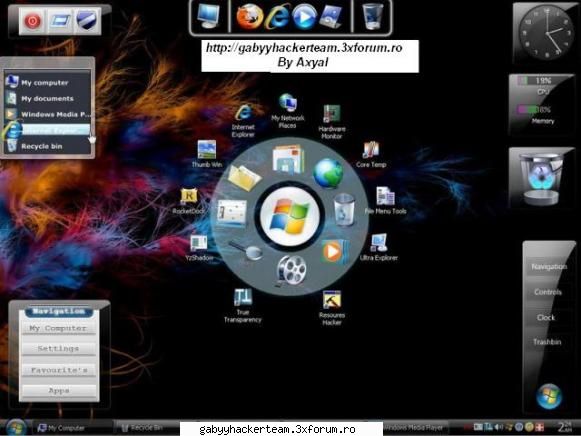Open Thumb Win desktop icon
This screenshot has height=436, width=581.
[x=207, y=154]
